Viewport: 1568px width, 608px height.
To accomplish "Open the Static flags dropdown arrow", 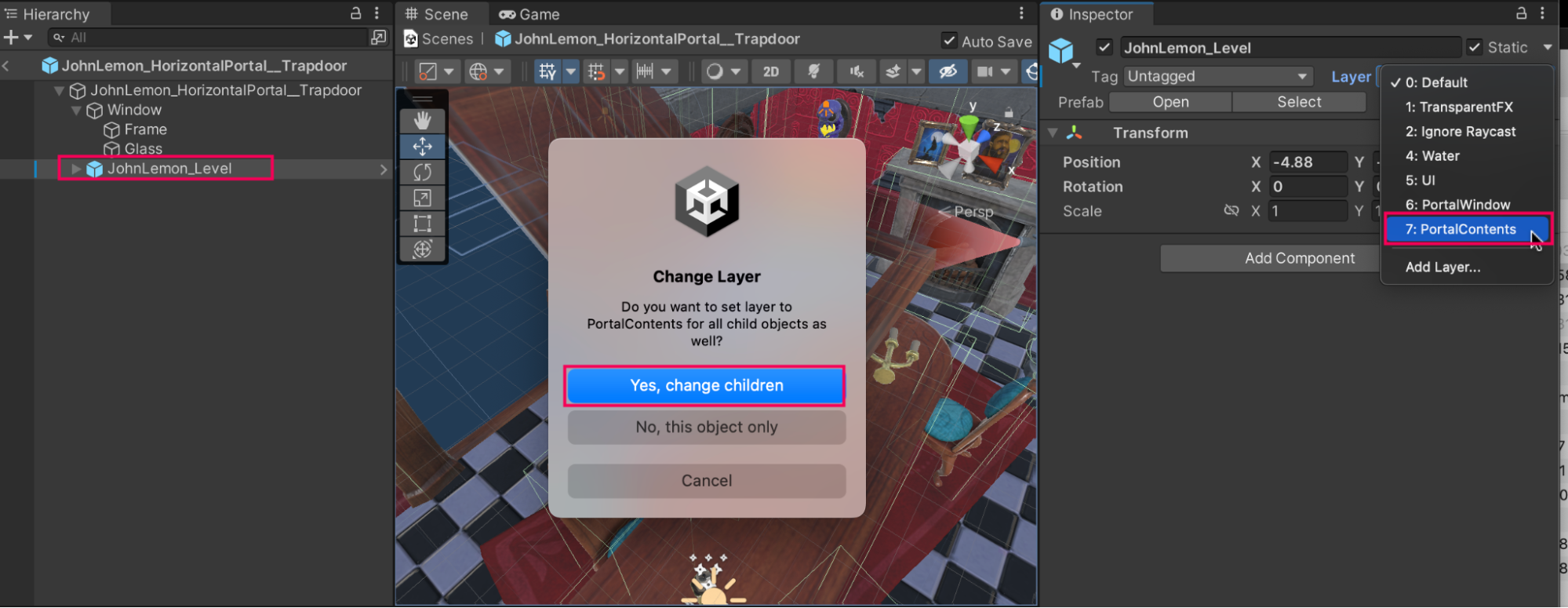I will (x=1548, y=47).
